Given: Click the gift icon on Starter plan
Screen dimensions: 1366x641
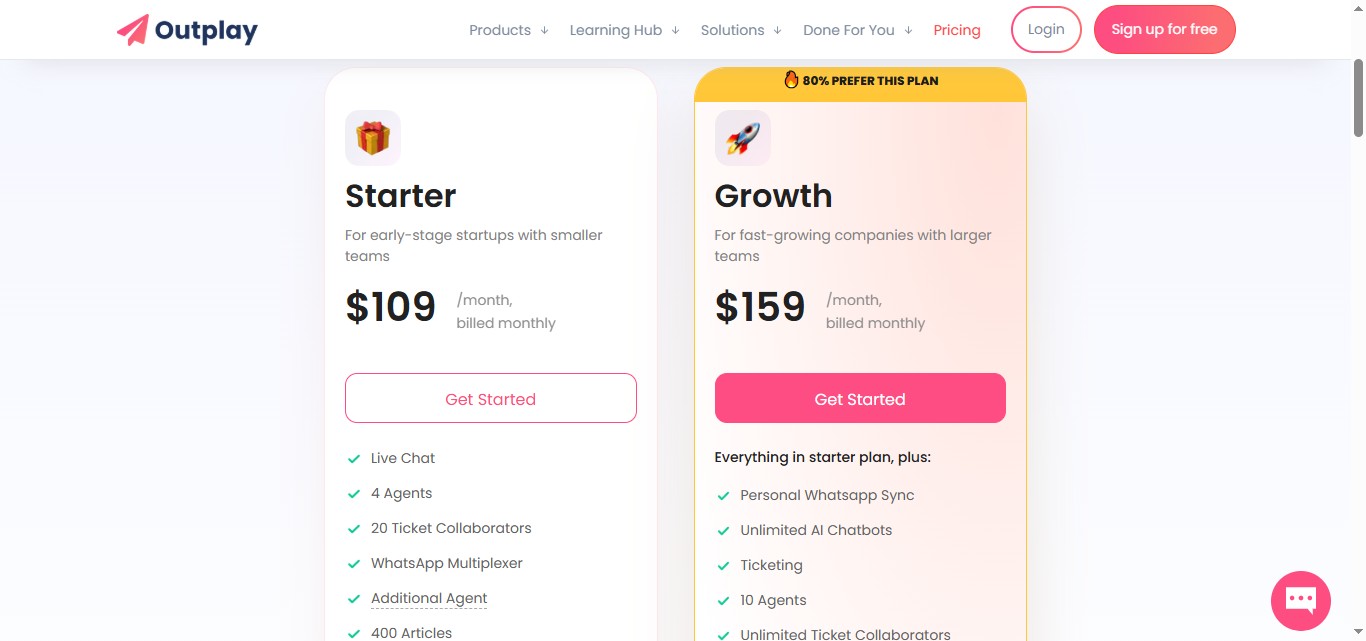Looking at the screenshot, I should click(x=372, y=137).
